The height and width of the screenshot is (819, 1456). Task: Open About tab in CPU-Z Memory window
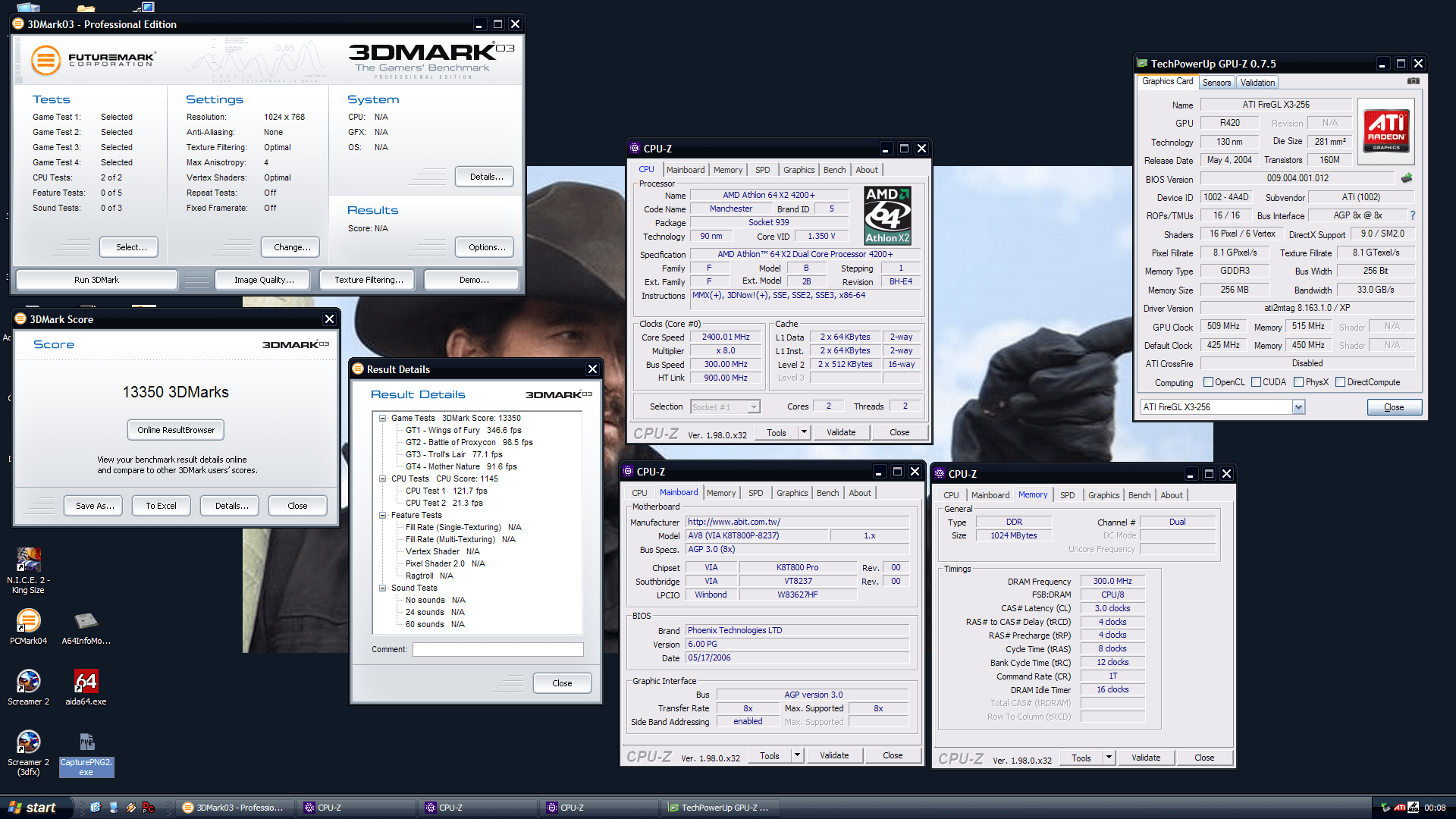pyautogui.click(x=1172, y=495)
